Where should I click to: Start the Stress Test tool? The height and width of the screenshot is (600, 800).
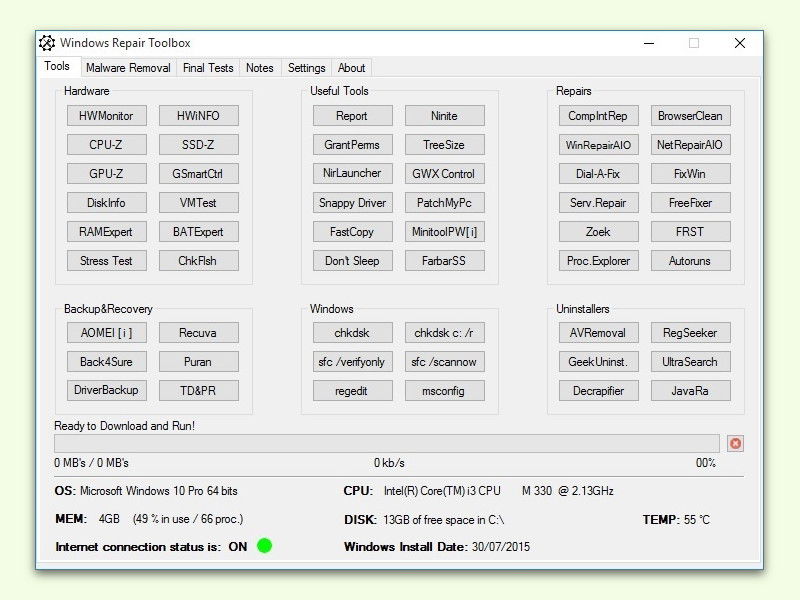[x=106, y=261]
